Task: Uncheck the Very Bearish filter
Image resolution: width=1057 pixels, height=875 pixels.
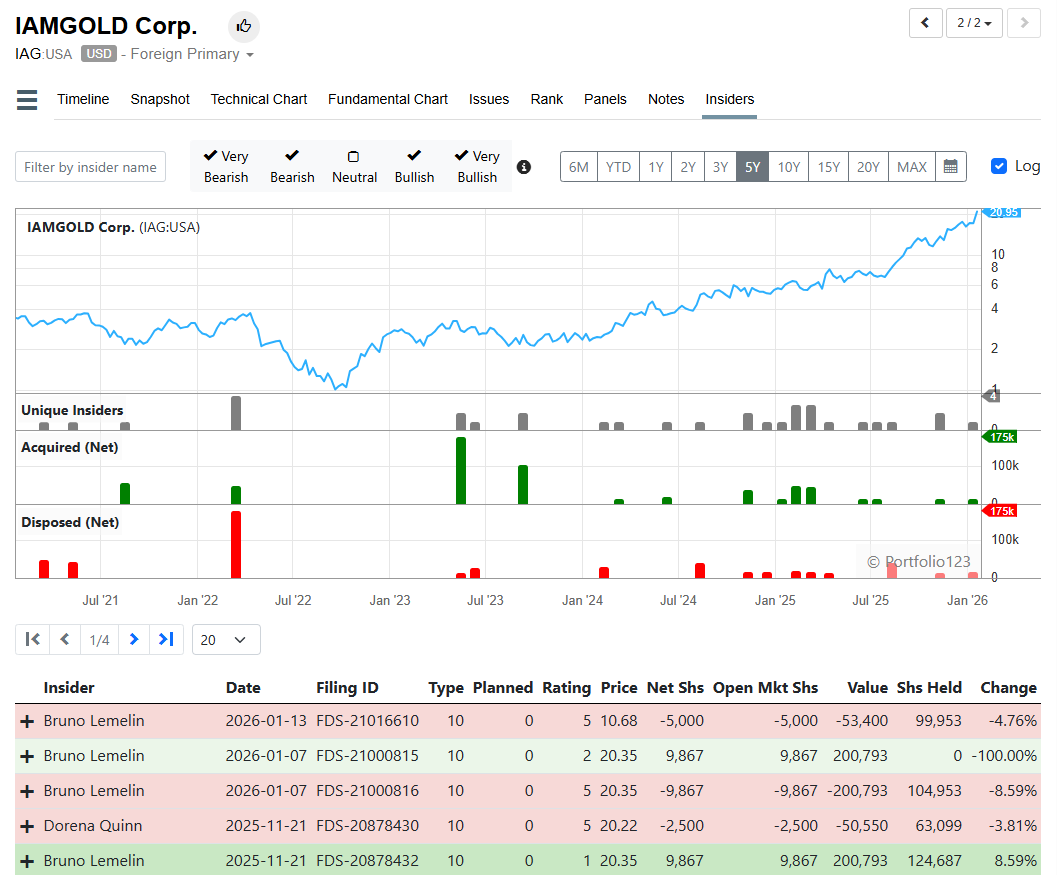Action: pos(226,167)
